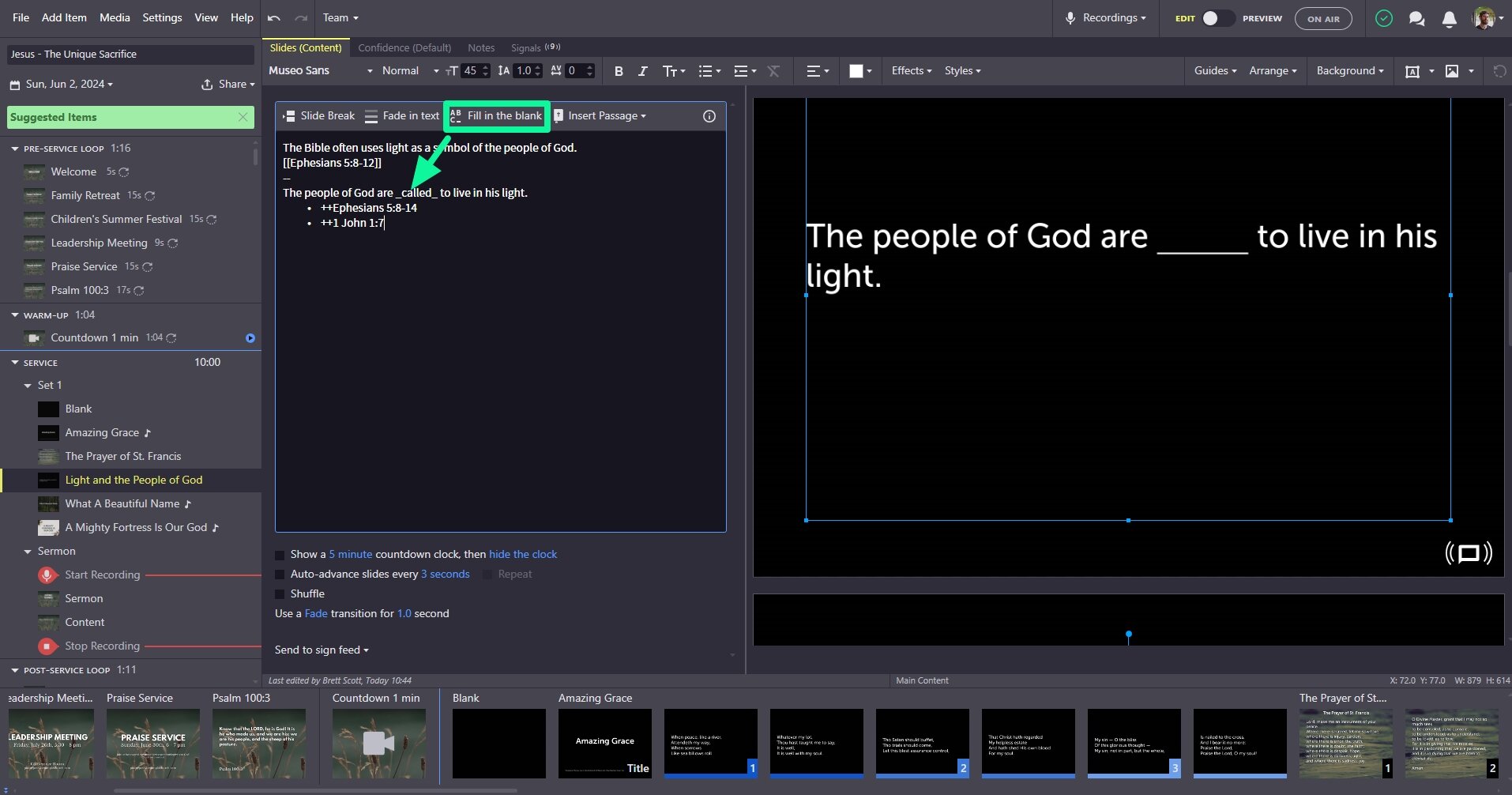Image resolution: width=1512 pixels, height=795 pixels.
Task: Enable Auto-advance slides checkbox
Action: (x=280, y=575)
